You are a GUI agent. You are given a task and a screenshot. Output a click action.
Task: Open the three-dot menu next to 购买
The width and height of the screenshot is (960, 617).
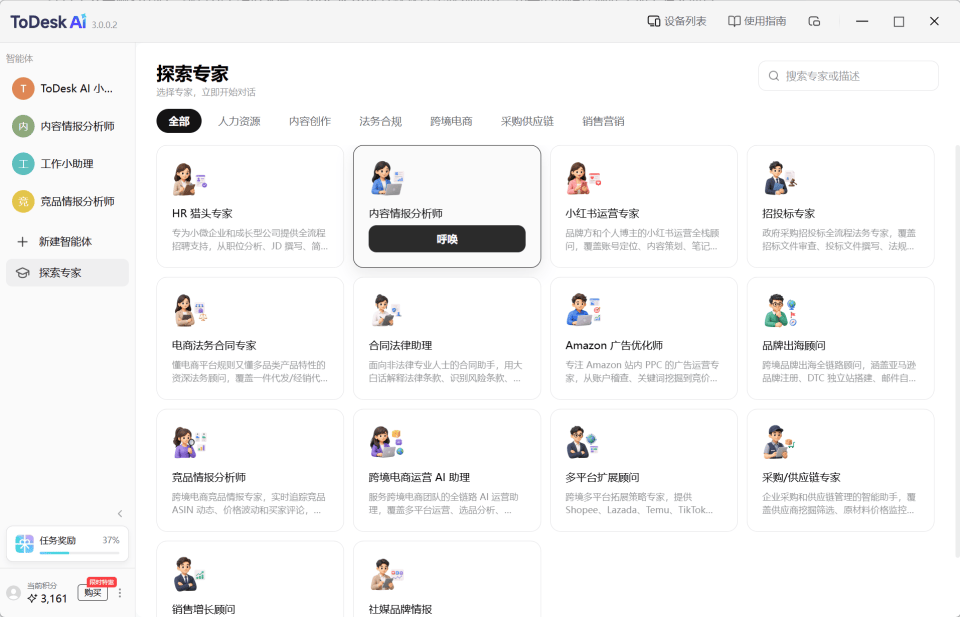click(x=120, y=593)
